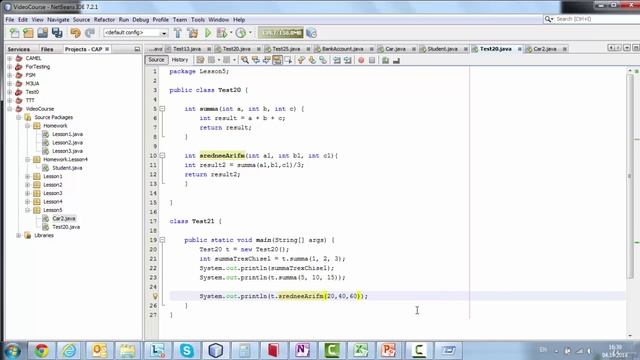Switch editor to Source view
640x360 pixels.
[156, 60]
